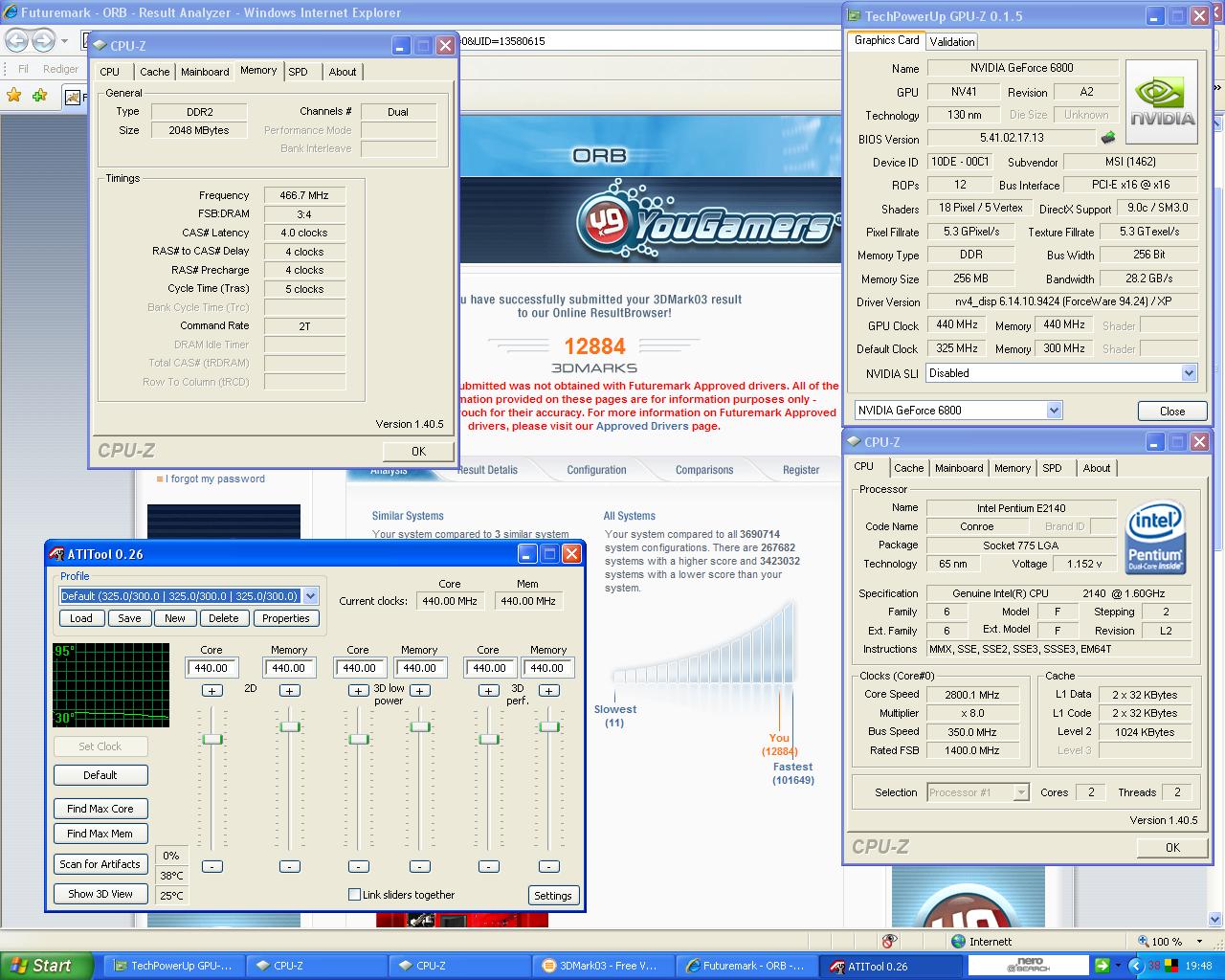
Task: Click the Load profile button
Action: tap(81, 618)
